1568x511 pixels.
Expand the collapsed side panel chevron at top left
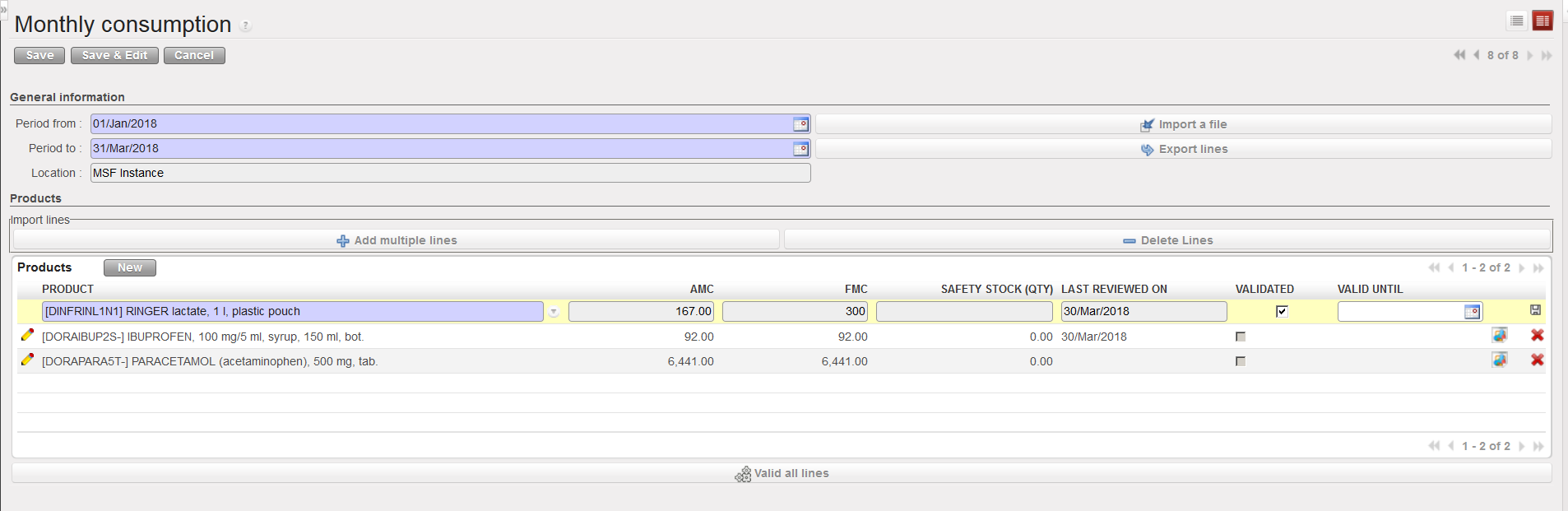point(3,9)
